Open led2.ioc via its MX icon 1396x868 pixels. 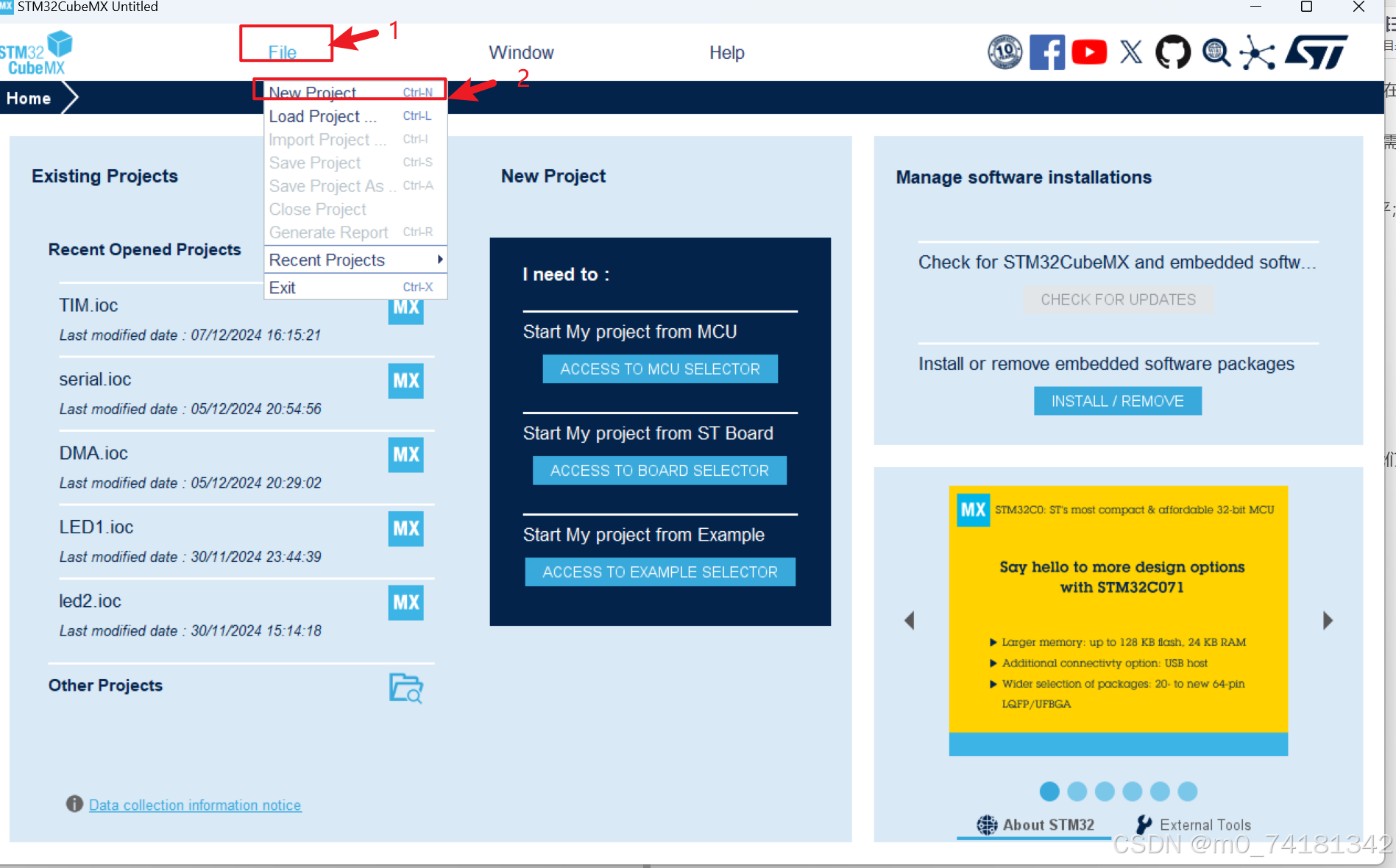click(405, 602)
